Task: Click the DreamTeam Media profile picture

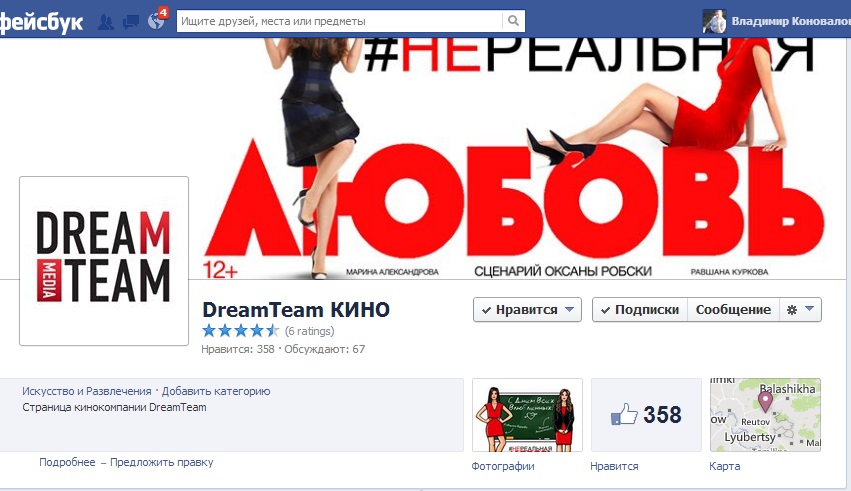Action: (x=104, y=261)
